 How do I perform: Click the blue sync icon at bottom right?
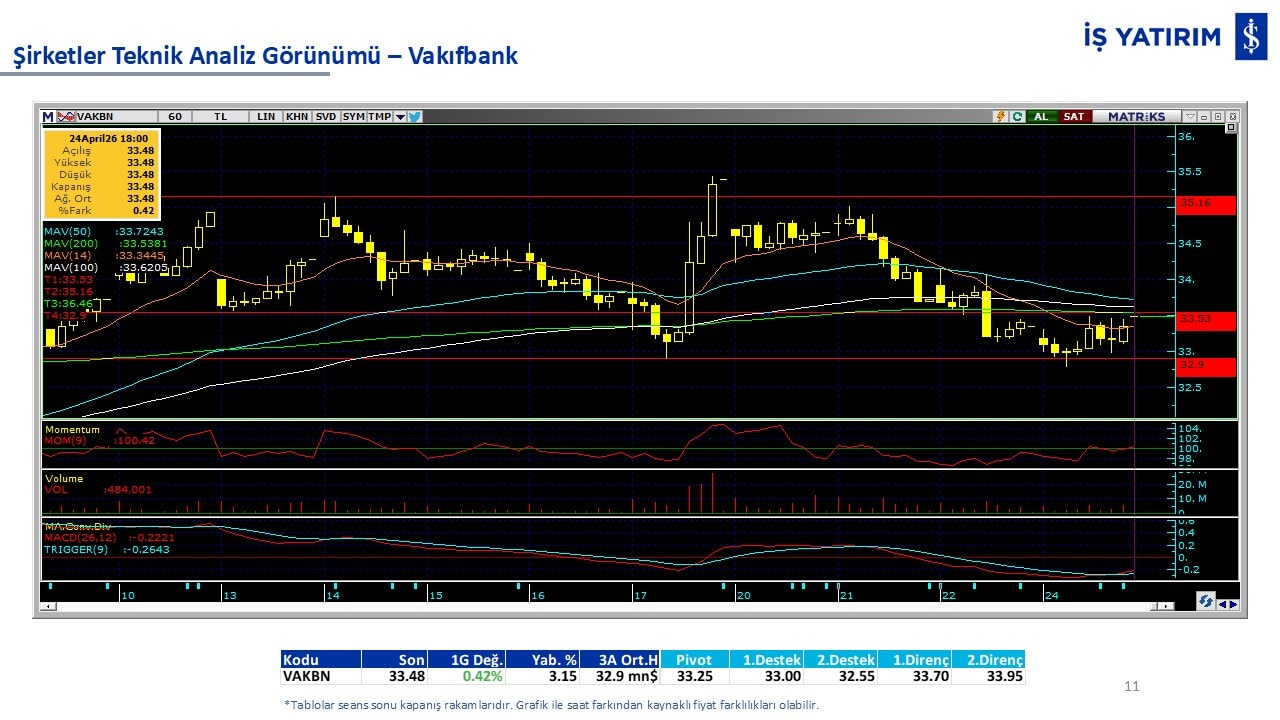tap(1207, 601)
